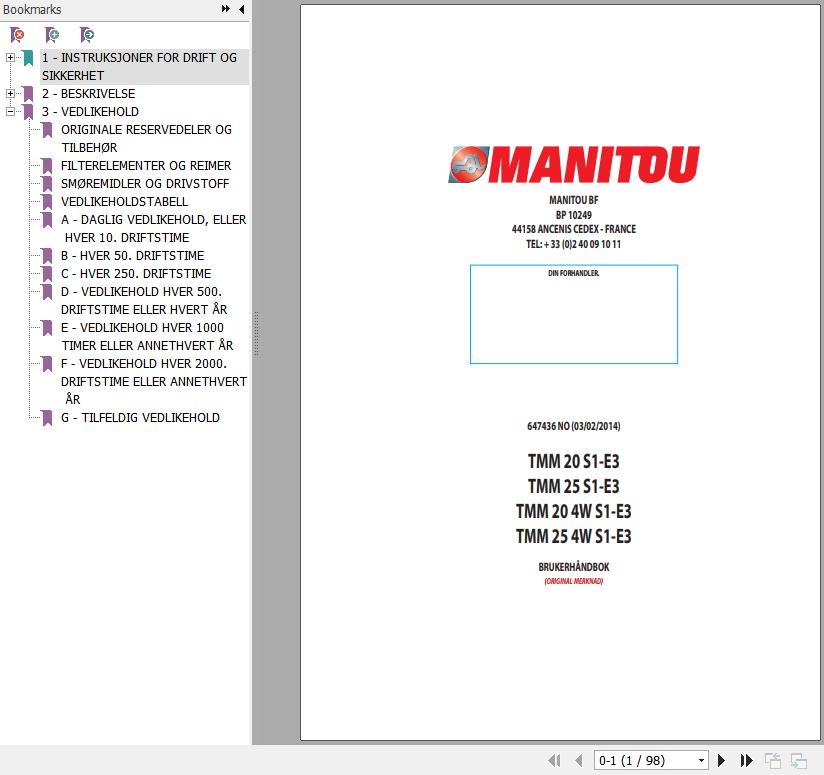The image size is (824, 775).
Task: Click the rename bookmark icon
Action: 87,35
